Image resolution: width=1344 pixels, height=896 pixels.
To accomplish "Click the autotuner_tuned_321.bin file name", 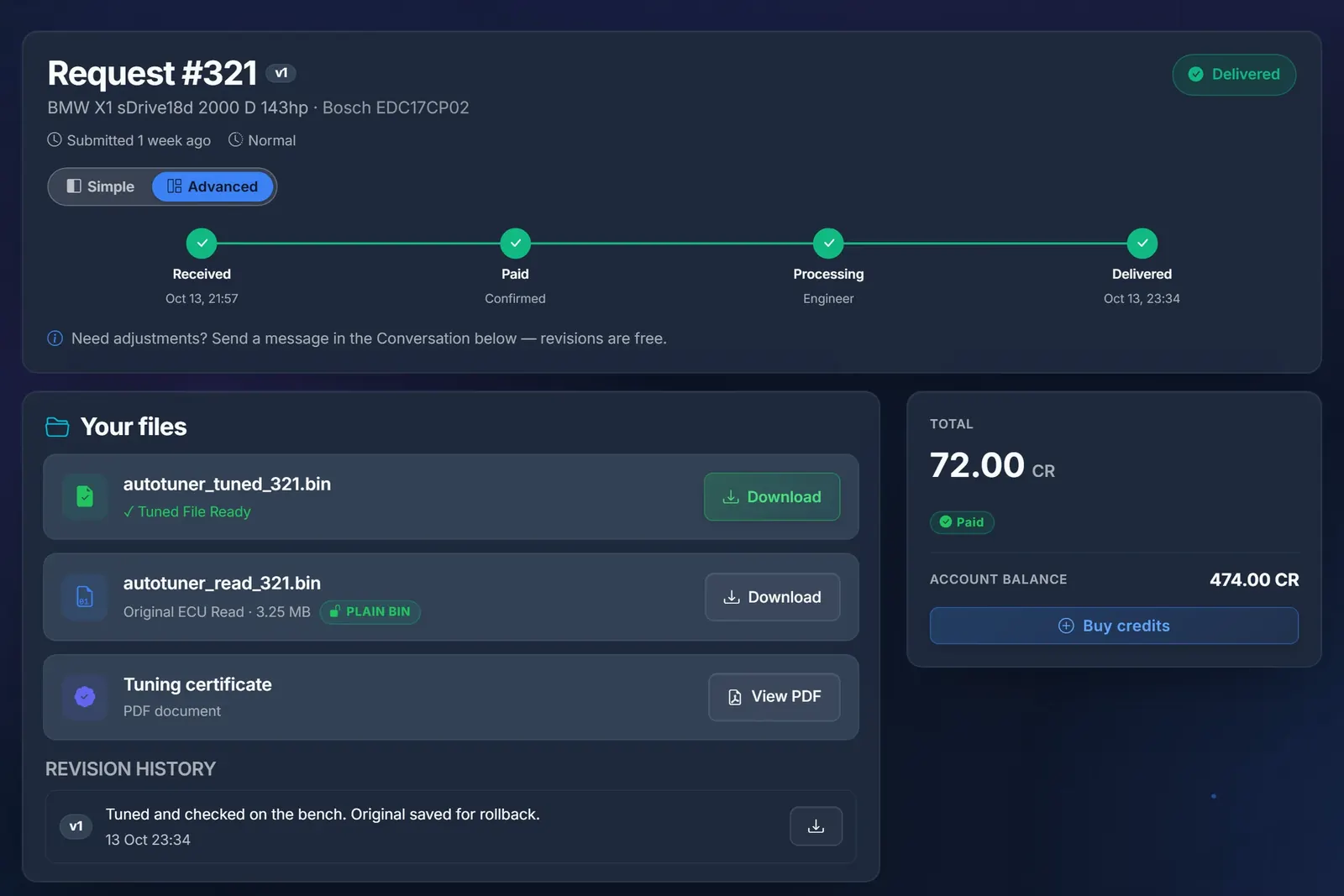I will [227, 484].
